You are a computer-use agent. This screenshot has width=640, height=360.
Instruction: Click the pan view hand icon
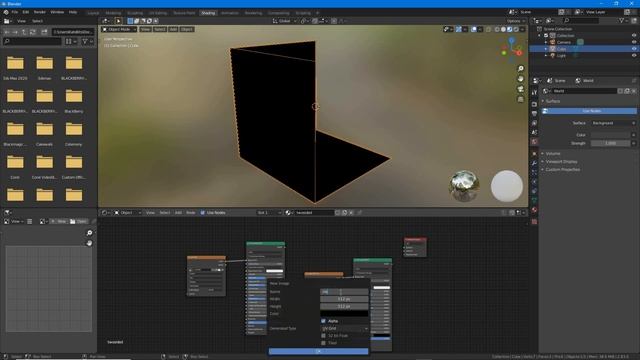pos(520,79)
